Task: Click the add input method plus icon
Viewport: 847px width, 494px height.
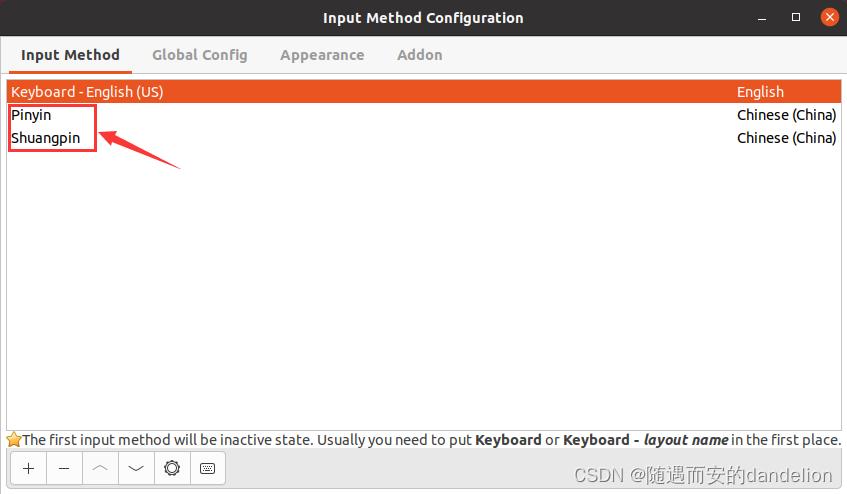Action: tap(28, 468)
